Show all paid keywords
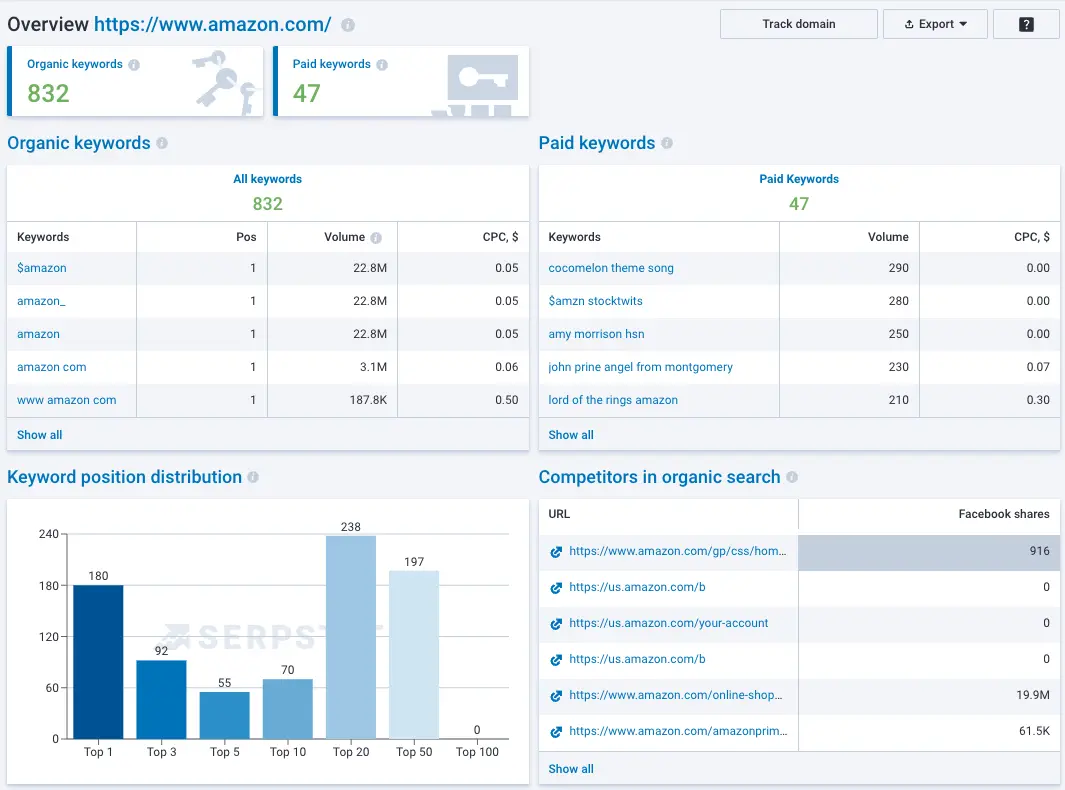The height and width of the screenshot is (790, 1065). 571,435
